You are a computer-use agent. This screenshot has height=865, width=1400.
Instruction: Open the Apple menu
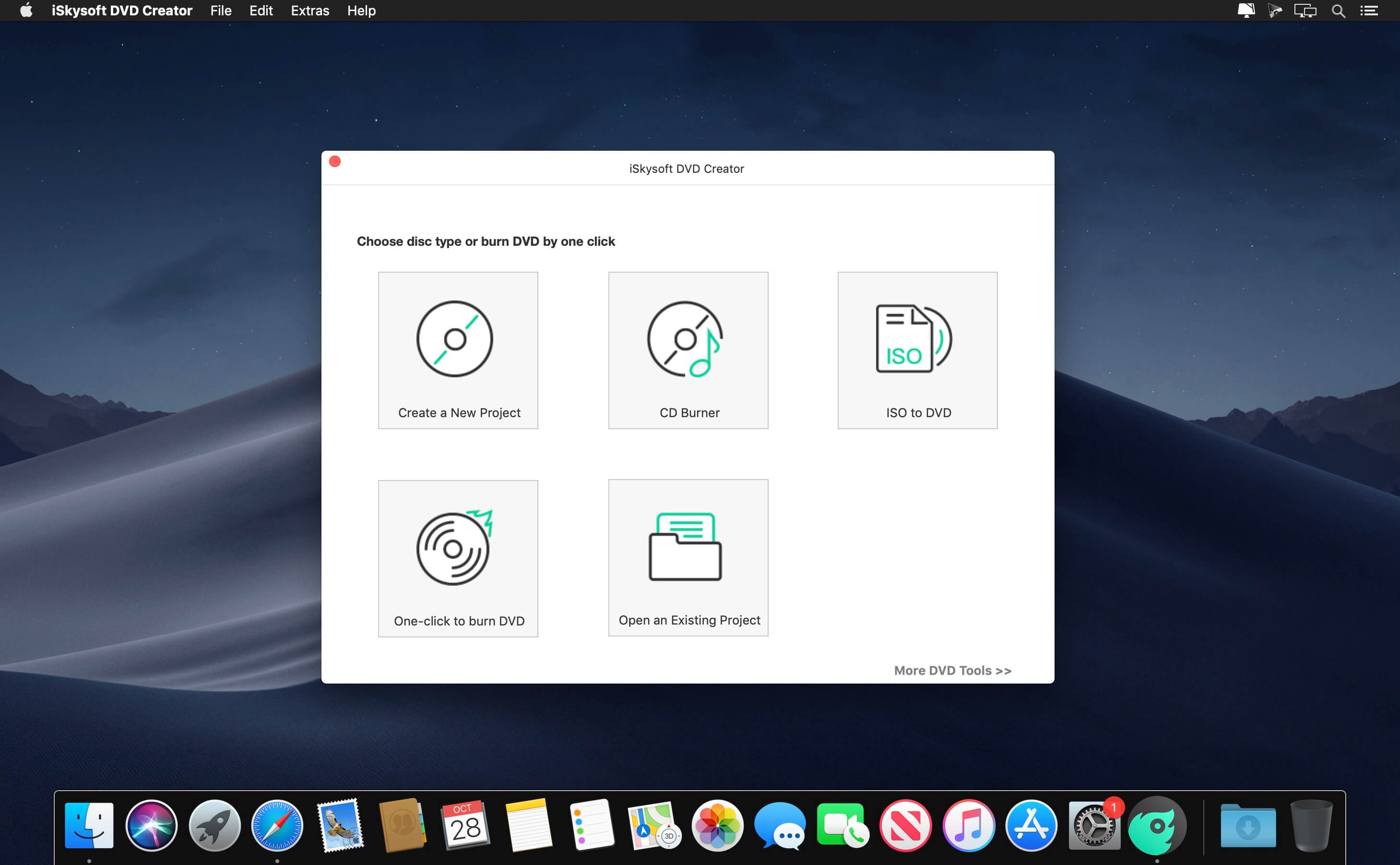click(x=26, y=10)
